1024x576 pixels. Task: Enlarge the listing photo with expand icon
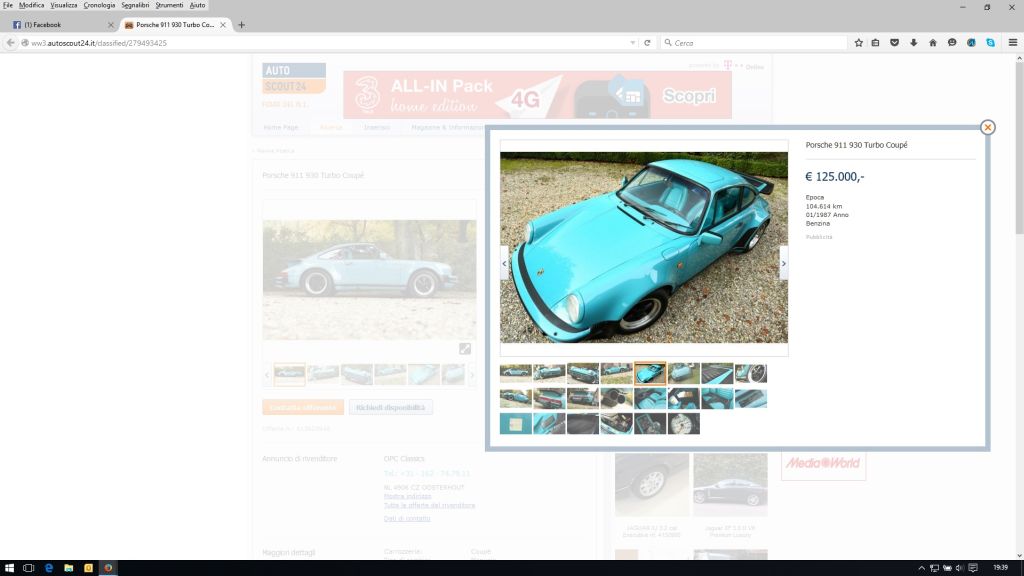(x=465, y=349)
